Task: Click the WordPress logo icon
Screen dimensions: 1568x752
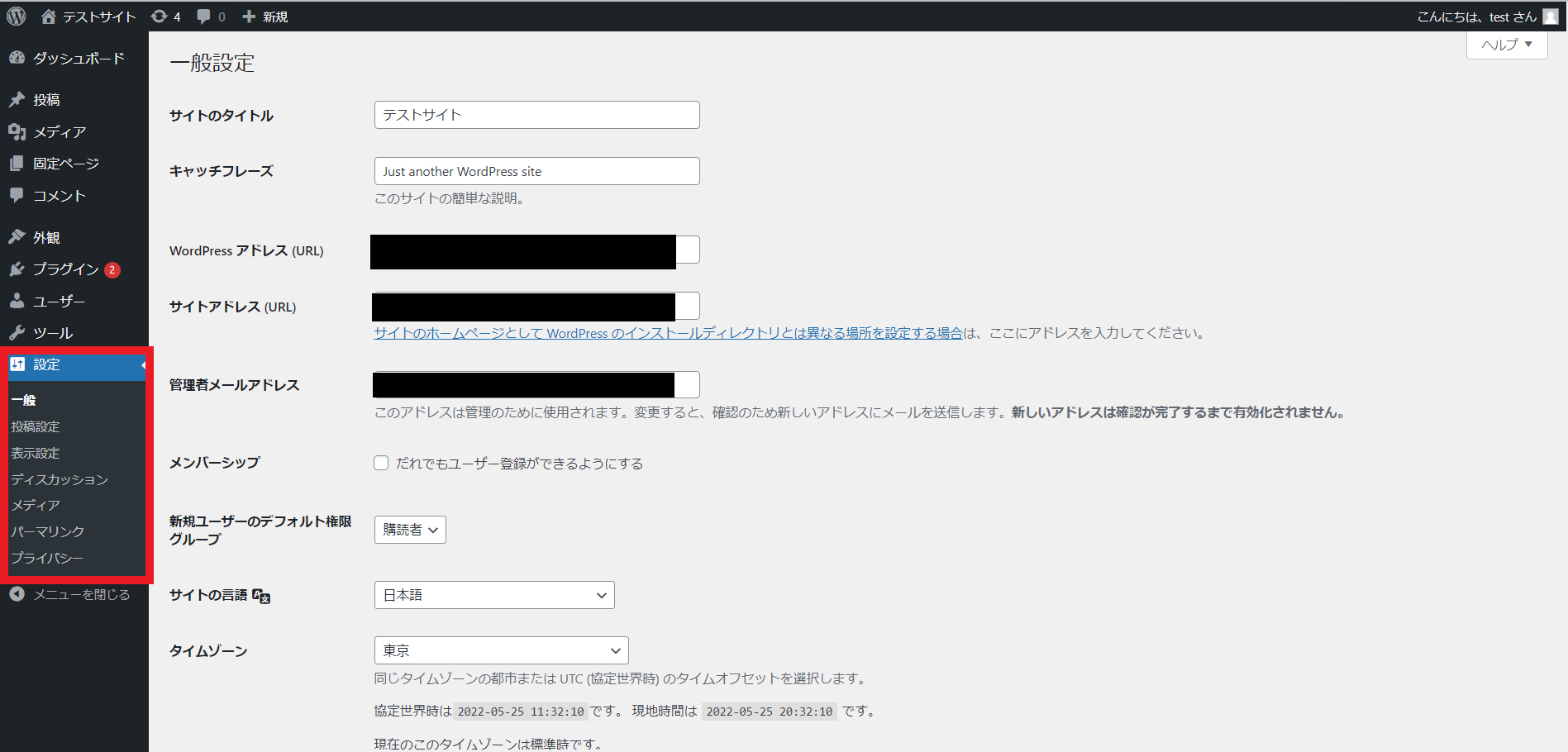Action: pos(17,17)
